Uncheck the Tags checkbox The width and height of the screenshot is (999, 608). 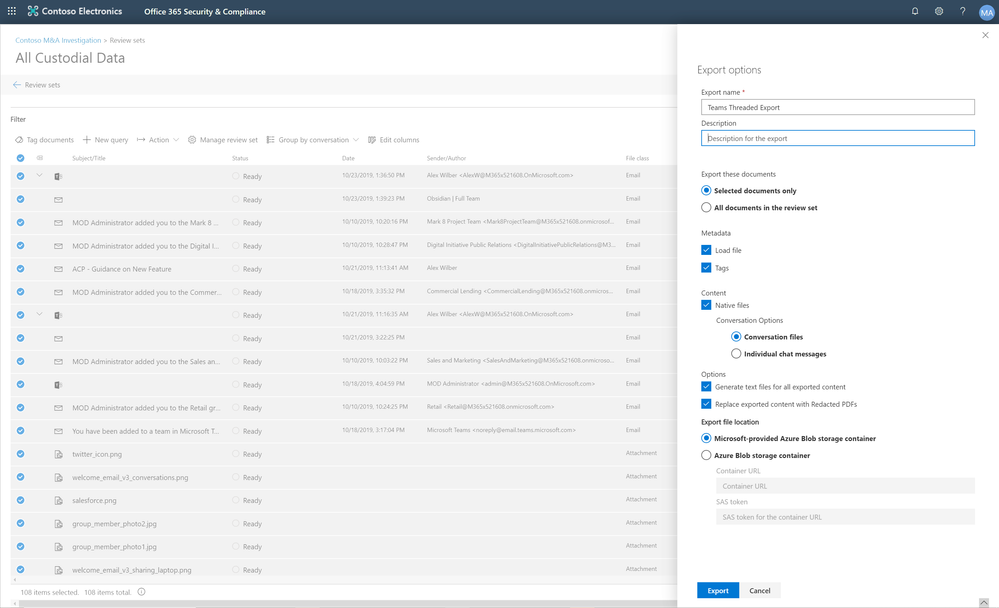pos(706,268)
